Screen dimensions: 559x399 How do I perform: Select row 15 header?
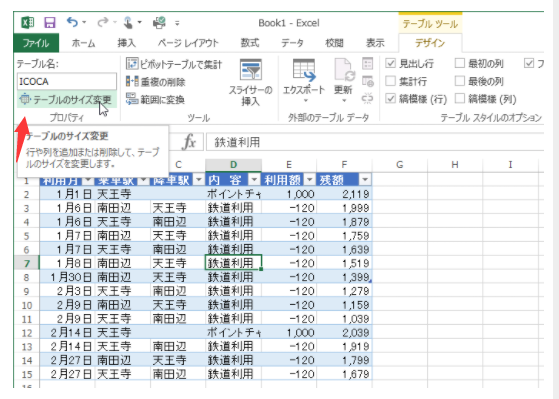pos(26,374)
